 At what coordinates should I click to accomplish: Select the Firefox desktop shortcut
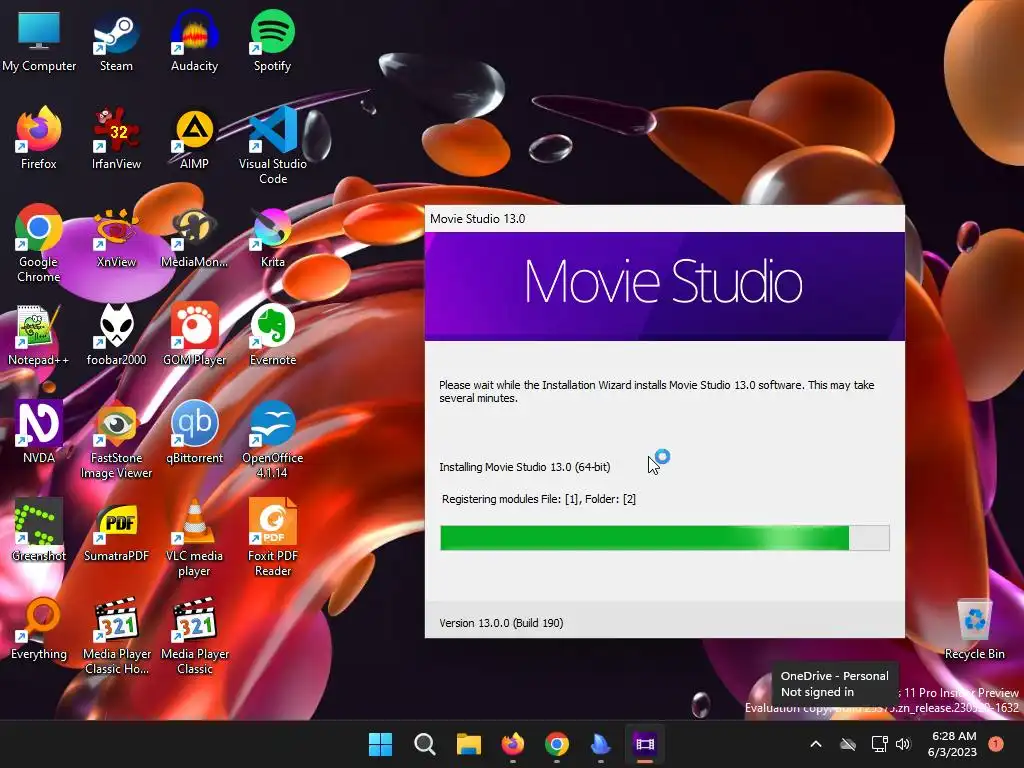point(39,138)
